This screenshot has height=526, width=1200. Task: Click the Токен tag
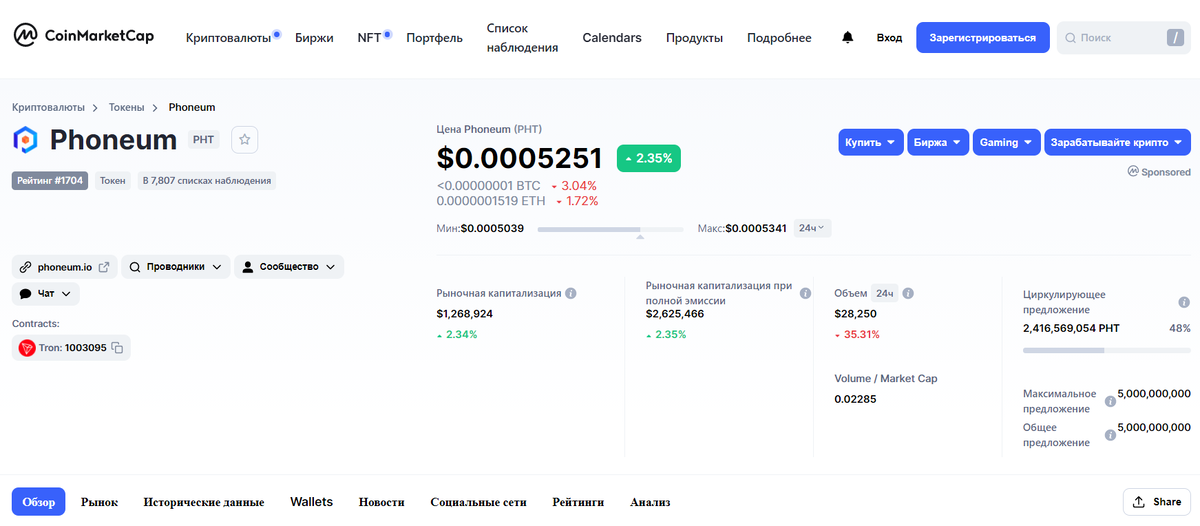click(x=113, y=181)
